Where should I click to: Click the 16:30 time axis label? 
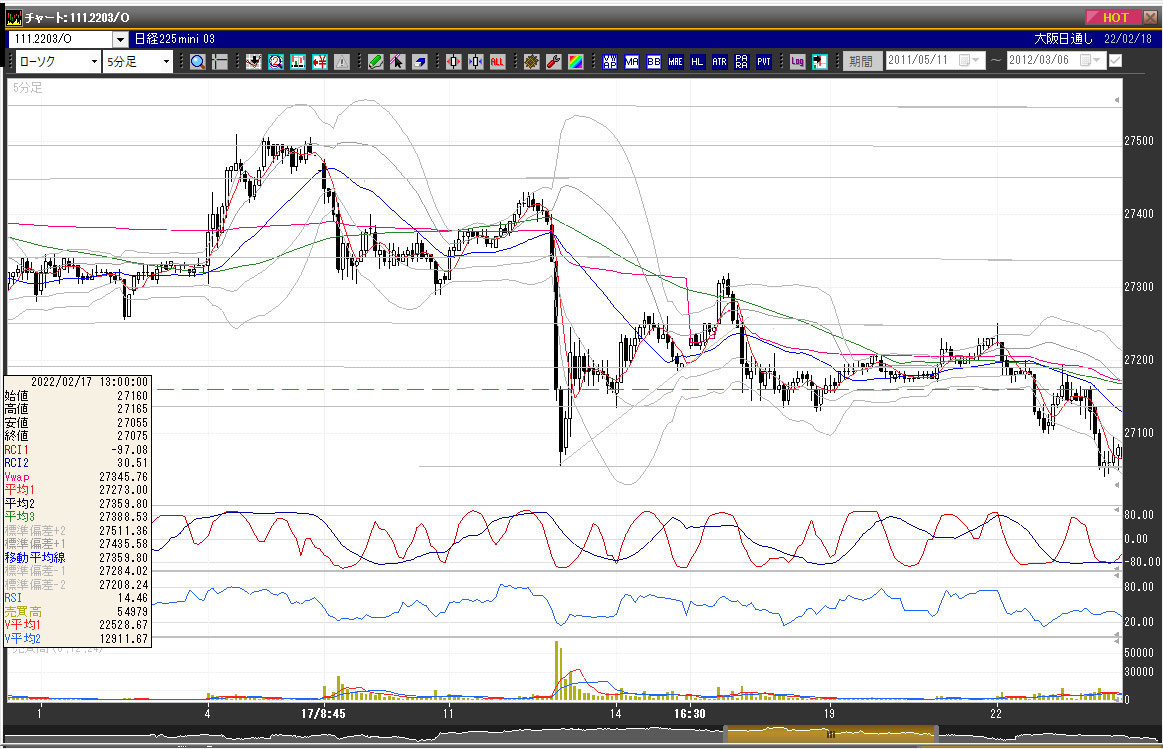point(689,713)
